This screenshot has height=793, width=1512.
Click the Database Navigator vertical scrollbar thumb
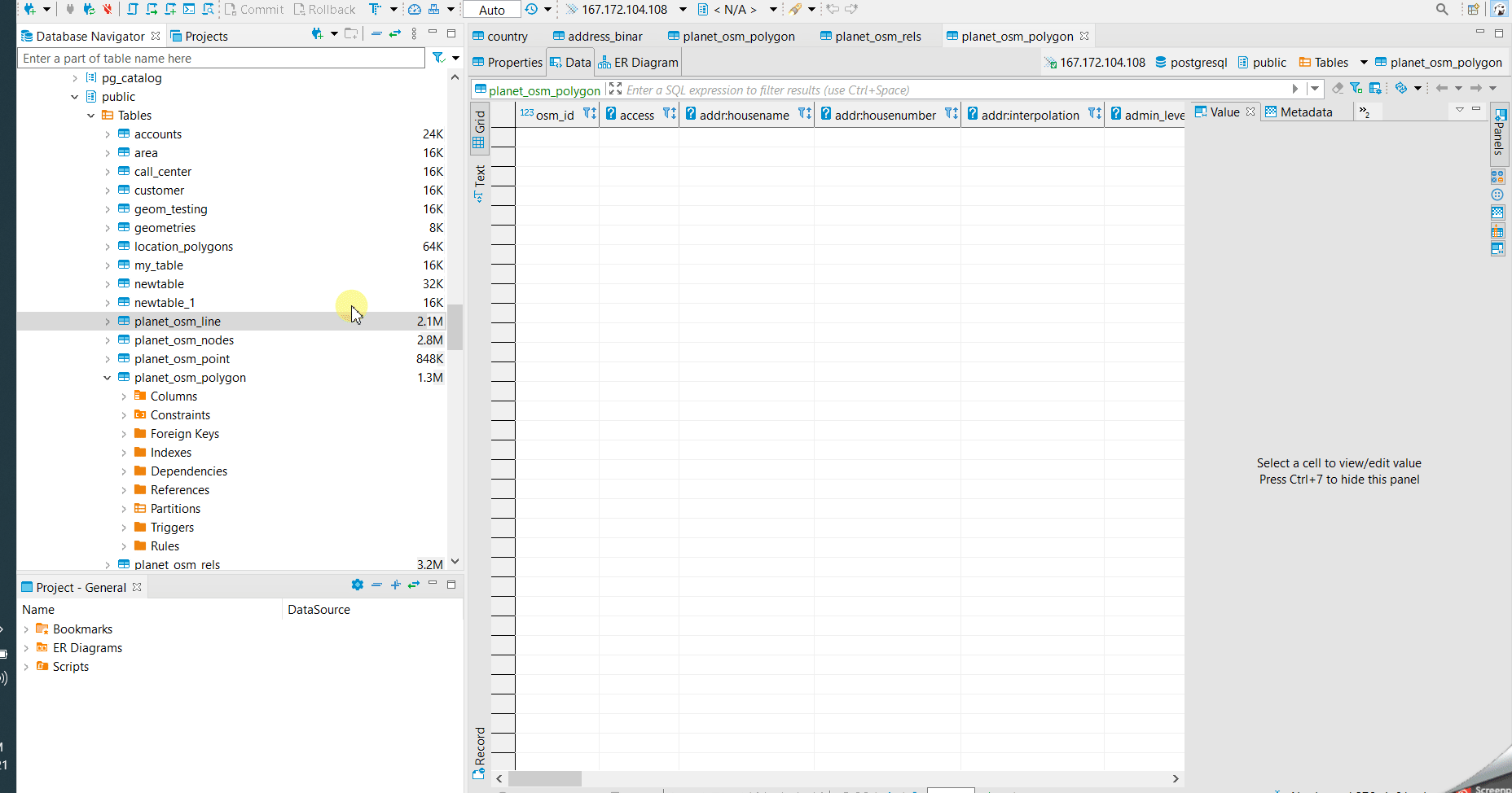[455, 326]
